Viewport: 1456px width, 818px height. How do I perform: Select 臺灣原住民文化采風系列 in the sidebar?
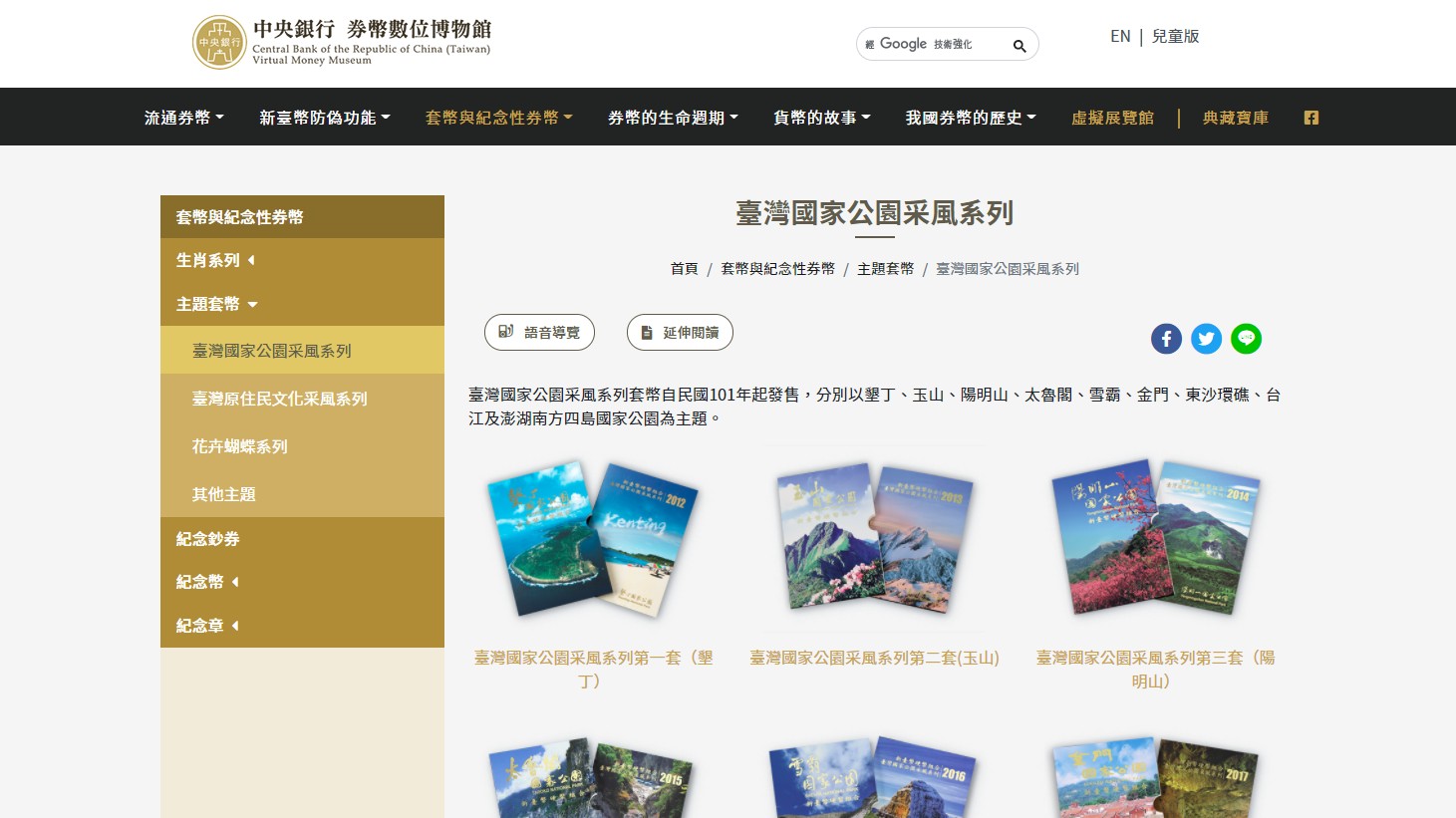tap(302, 399)
